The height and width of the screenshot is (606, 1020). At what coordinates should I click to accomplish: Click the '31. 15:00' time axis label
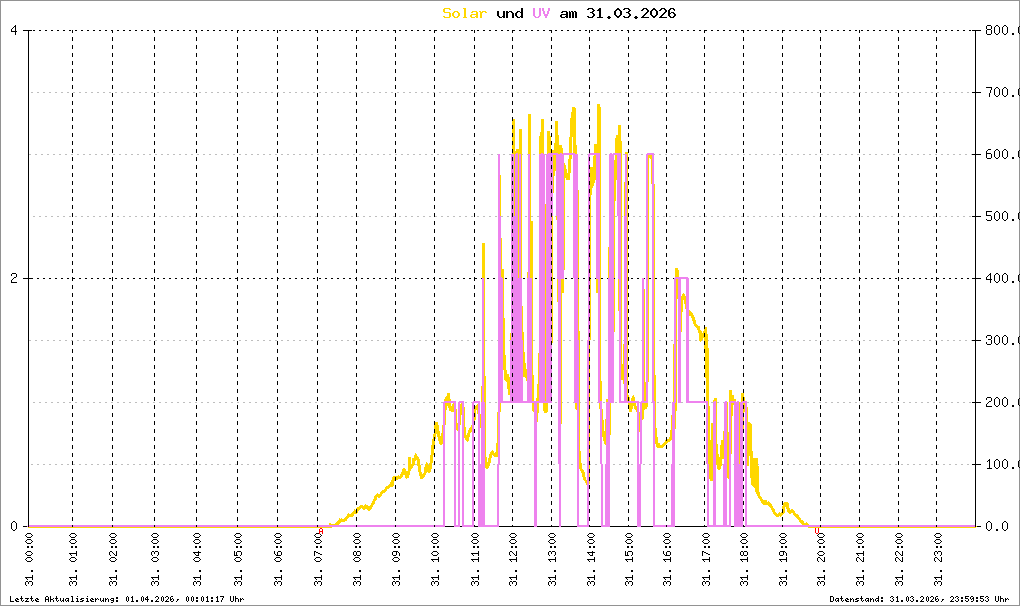[629, 560]
